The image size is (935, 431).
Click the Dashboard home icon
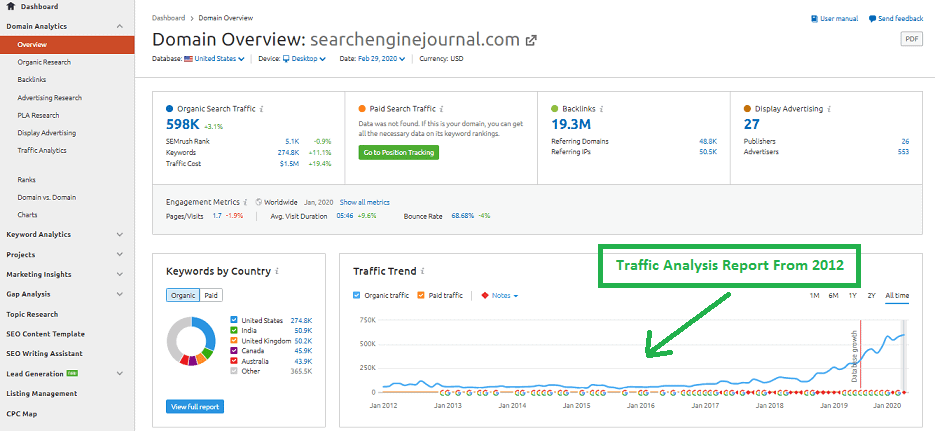[10, 6]
